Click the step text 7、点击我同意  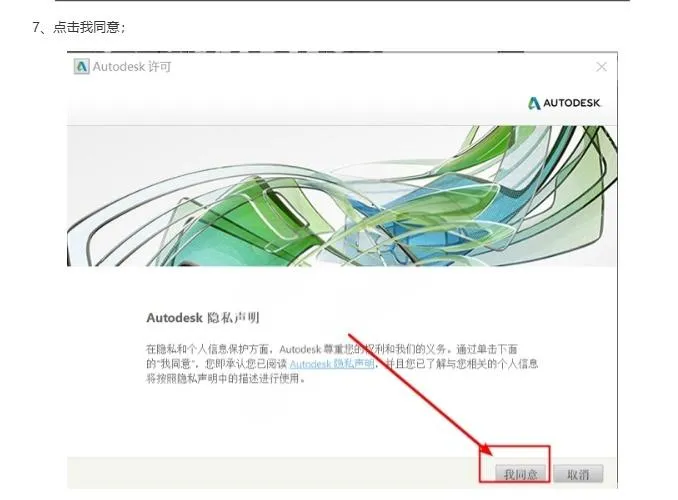click(x=79, y=27)
